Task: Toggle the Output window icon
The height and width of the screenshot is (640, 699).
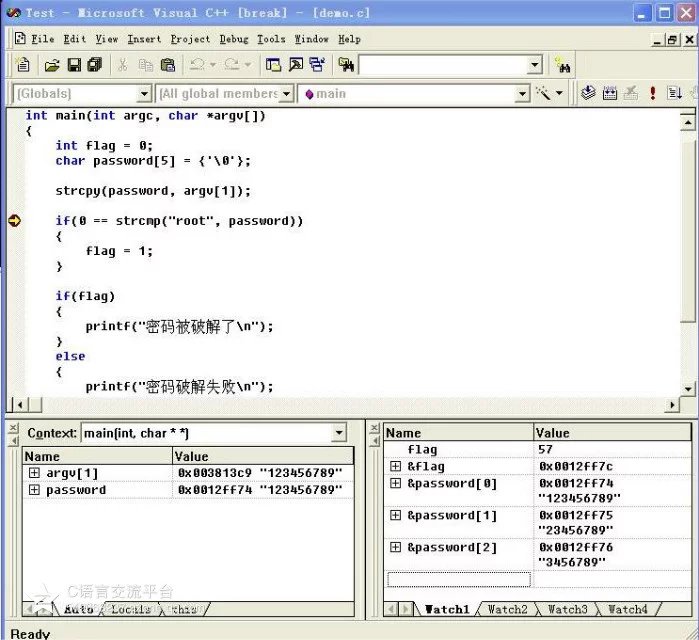Action: coord(296,65)
